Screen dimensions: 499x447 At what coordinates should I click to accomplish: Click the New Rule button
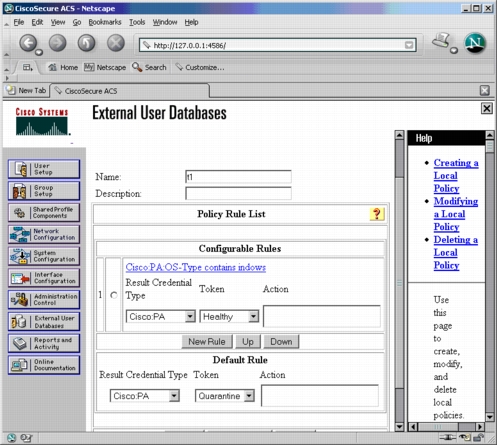click(x=207, y=342)
